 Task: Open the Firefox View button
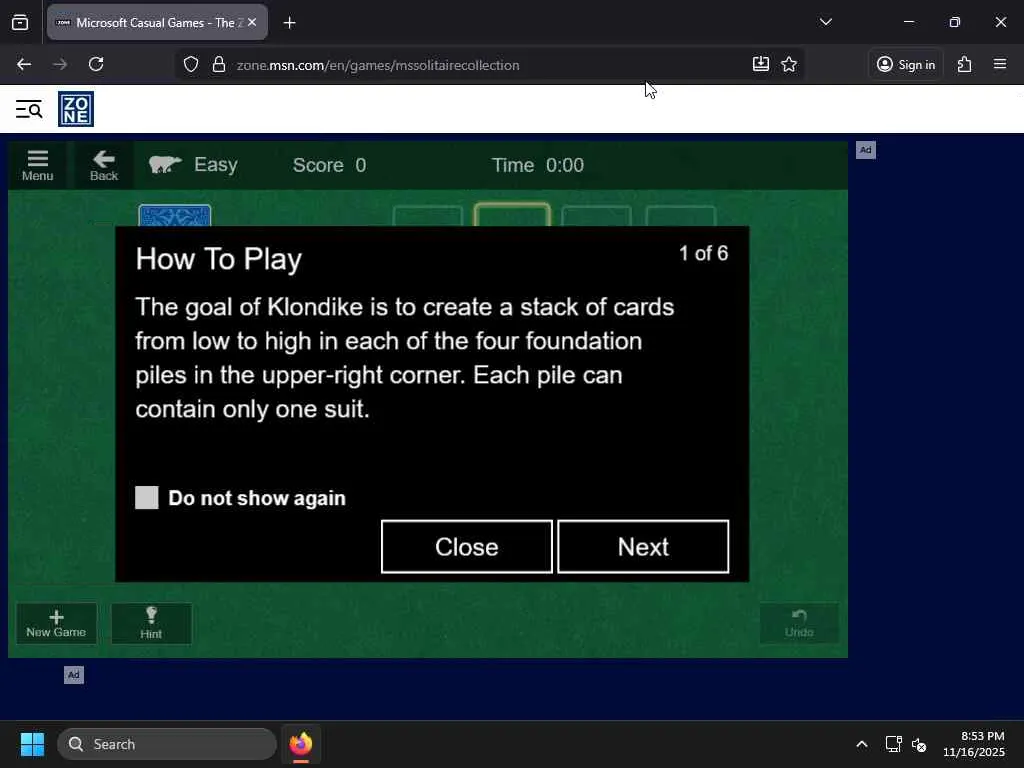[20, 23]
